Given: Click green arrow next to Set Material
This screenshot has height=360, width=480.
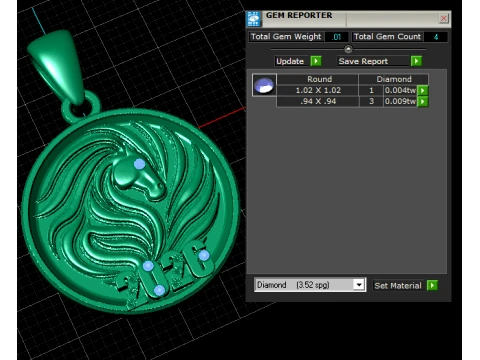Looking at the screenshot, I should (432, 285).
